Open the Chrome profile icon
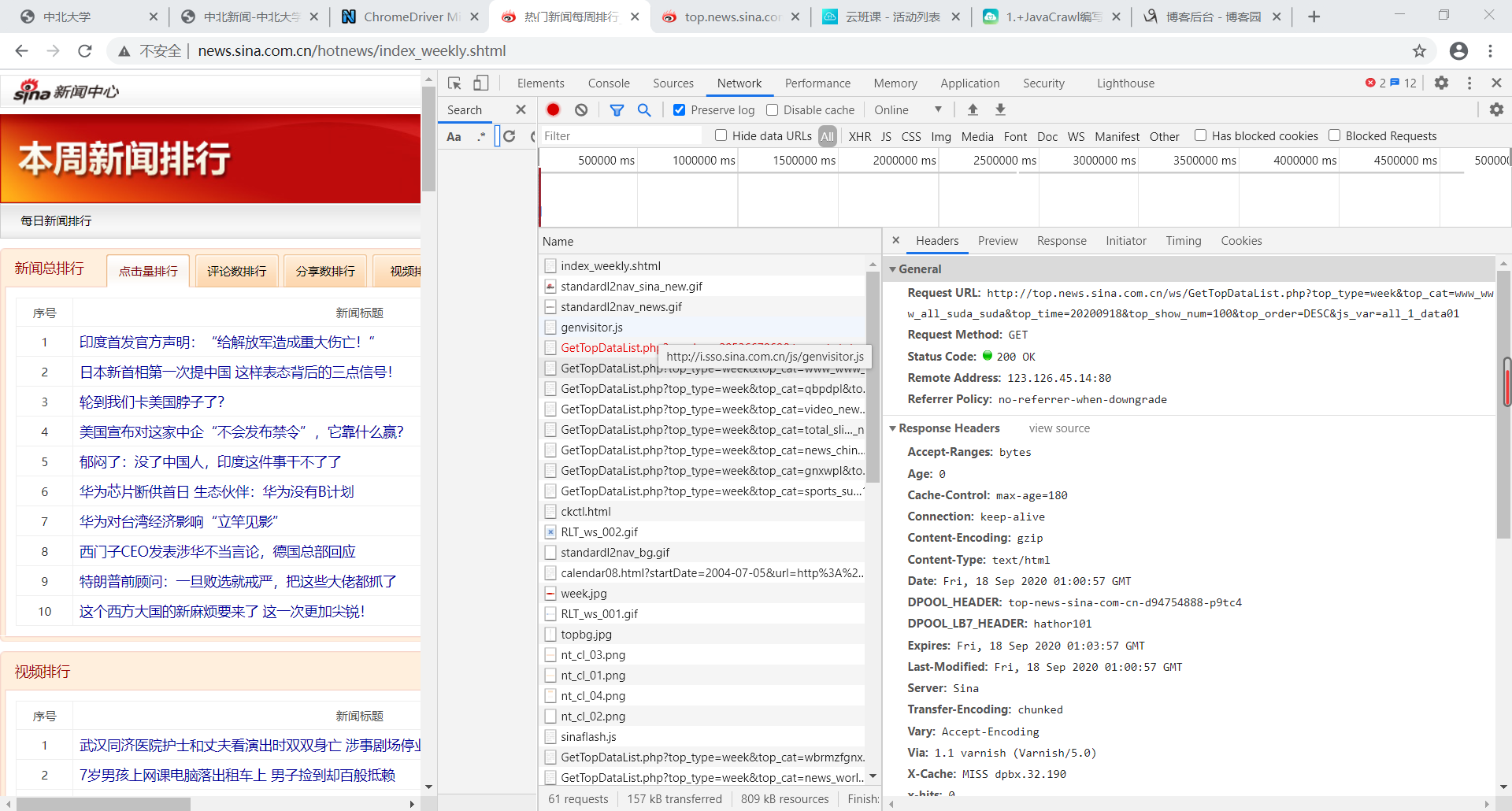Screen dimensions: 1512x811 coord(1458,51)
